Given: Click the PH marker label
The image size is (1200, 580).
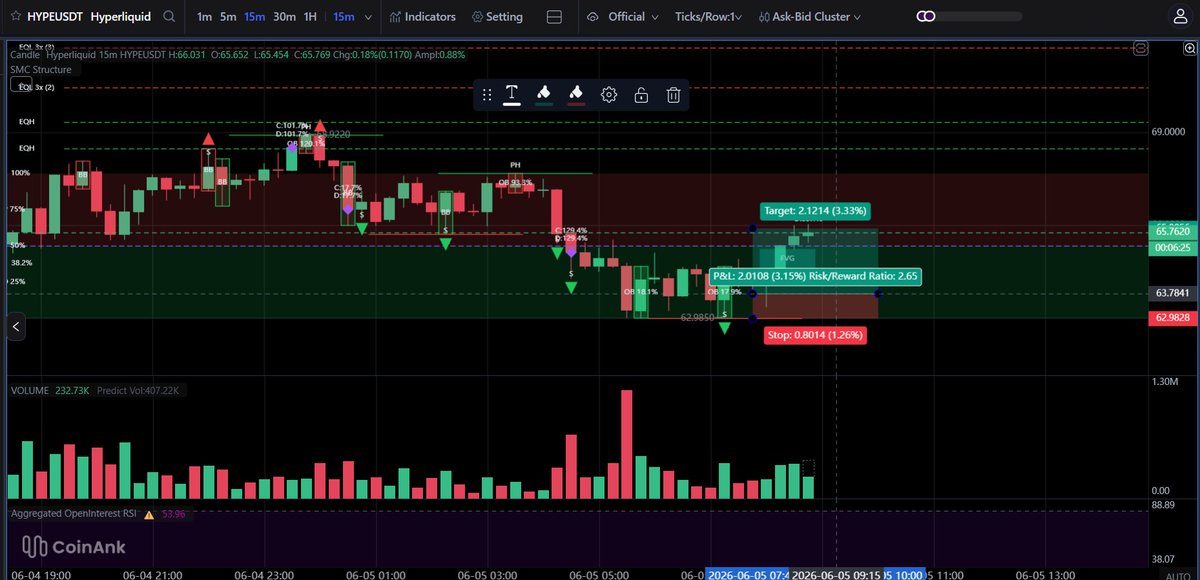Looking at the screenshot, I should (x=515, y=164).
